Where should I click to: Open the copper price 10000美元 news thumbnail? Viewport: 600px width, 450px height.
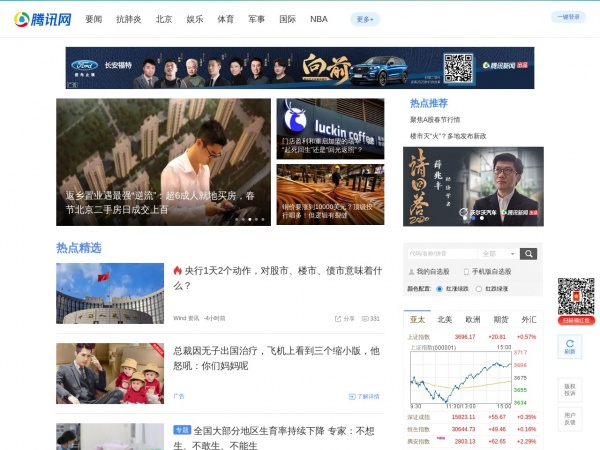click(x=330, y=194)
